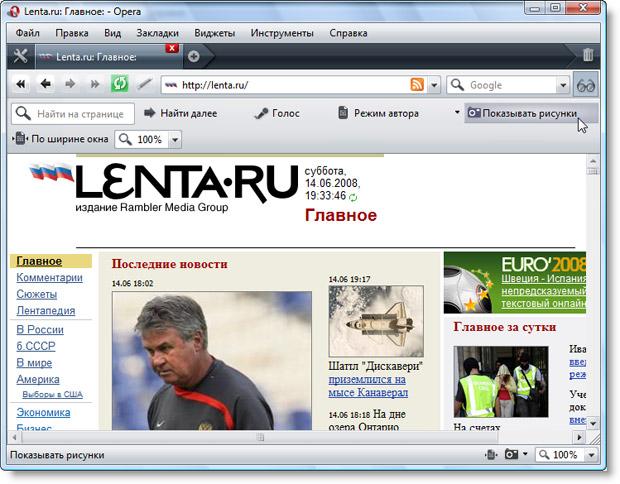Click the wand password icon

(144, 84)
